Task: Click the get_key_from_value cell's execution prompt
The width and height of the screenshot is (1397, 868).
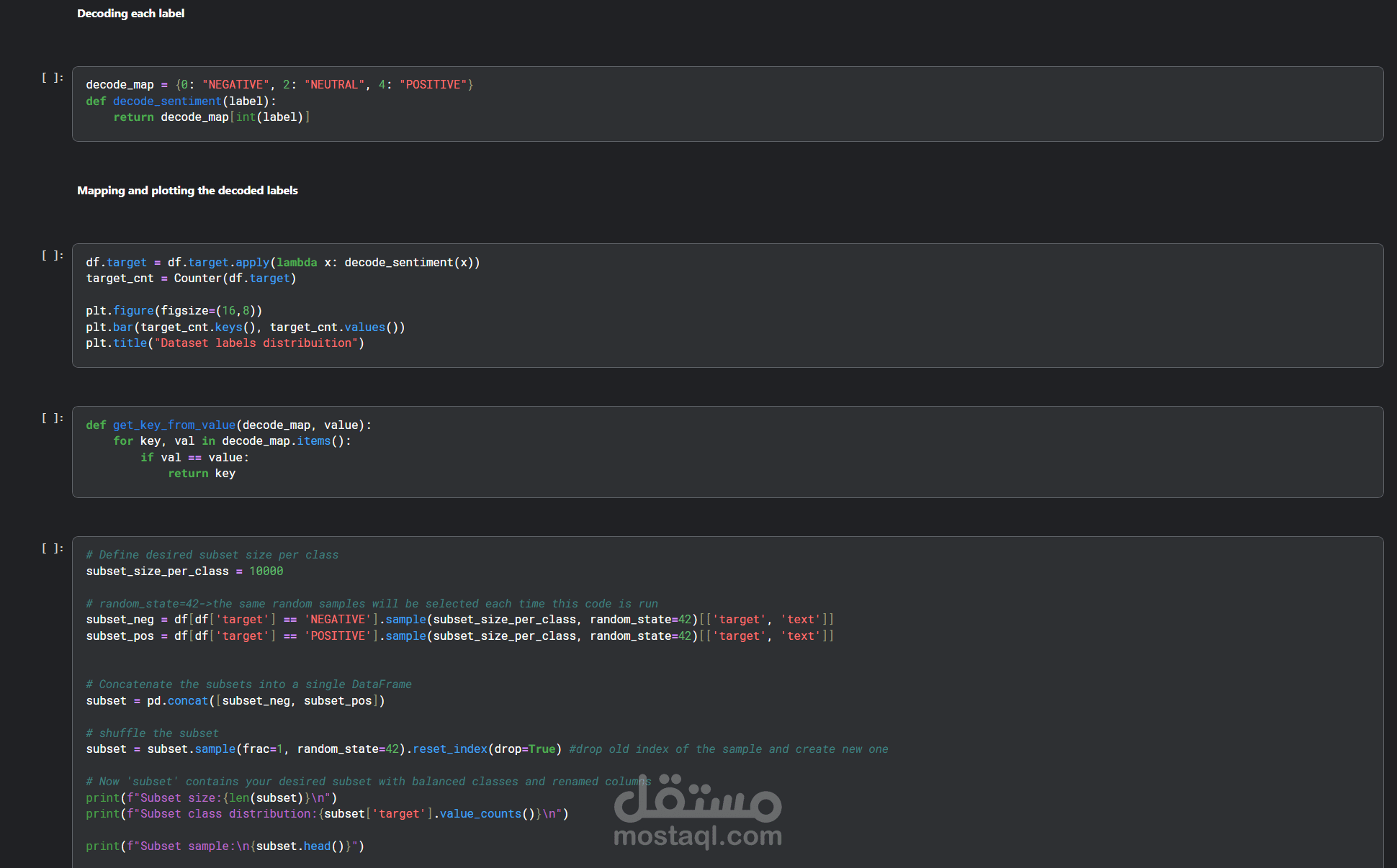Action: point(52,418)
